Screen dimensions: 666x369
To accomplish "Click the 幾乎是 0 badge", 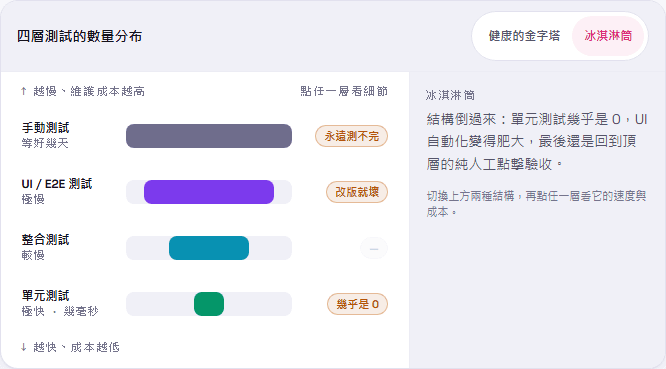I will click(357, 304).
